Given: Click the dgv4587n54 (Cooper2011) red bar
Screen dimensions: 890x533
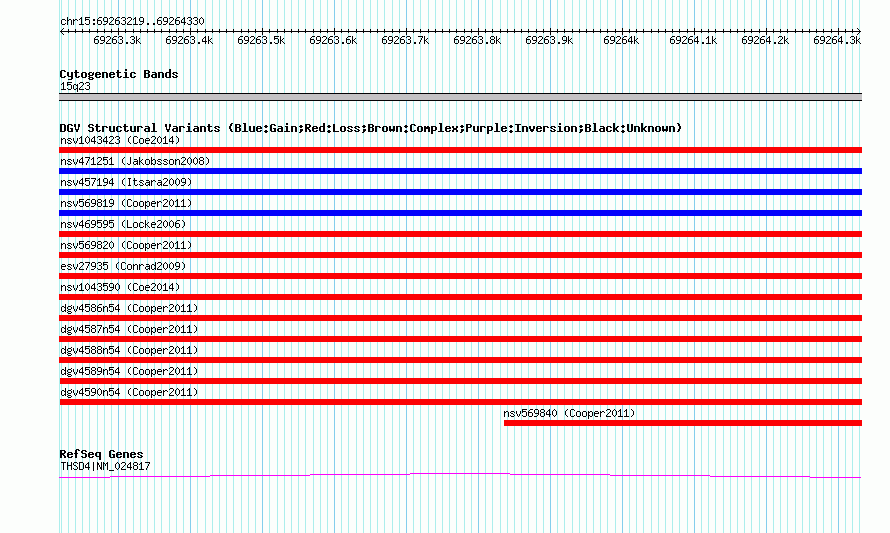Looking at the screenshot, I should click(460, 339).
